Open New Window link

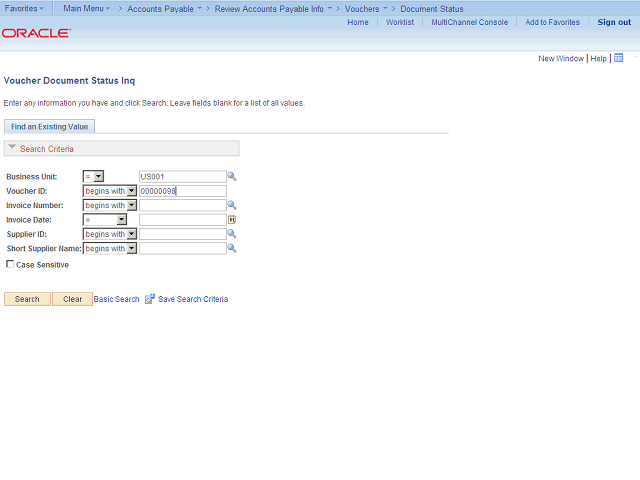561,58
